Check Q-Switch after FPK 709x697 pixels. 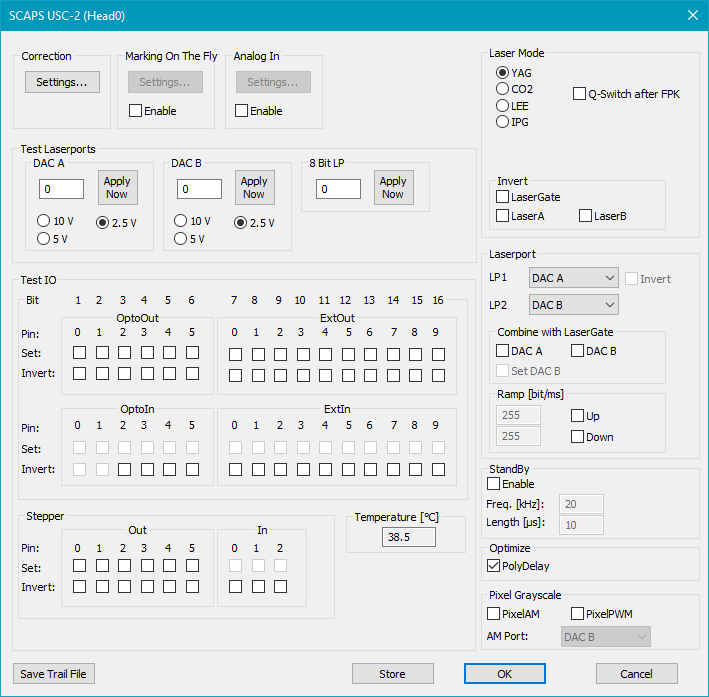[580, 94]
